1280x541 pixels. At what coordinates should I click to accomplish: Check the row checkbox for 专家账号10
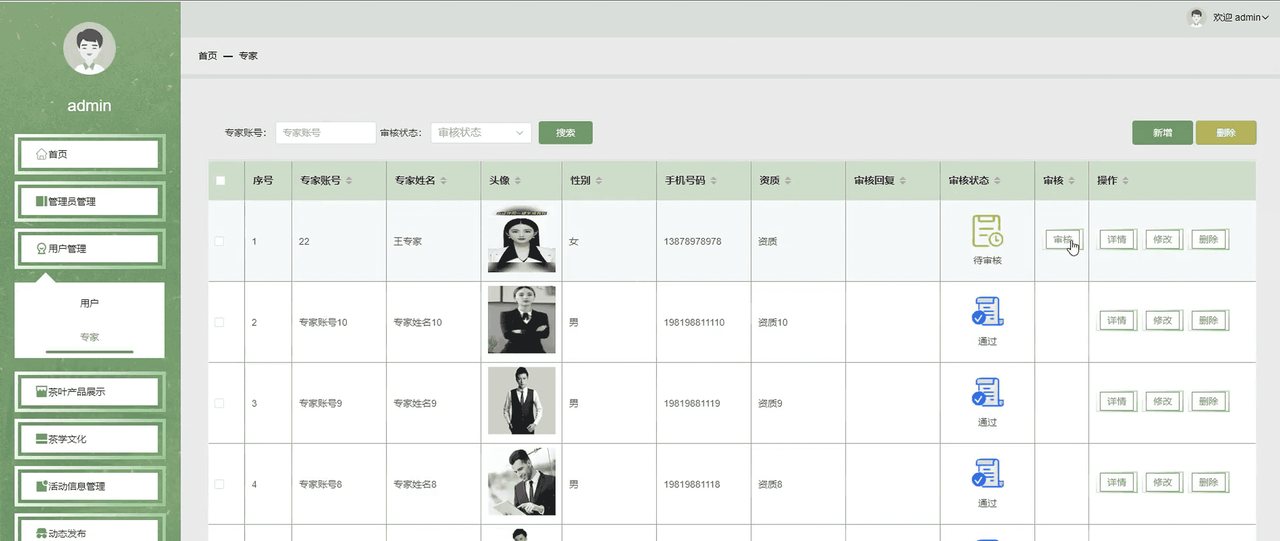click(x=220, y=322)
